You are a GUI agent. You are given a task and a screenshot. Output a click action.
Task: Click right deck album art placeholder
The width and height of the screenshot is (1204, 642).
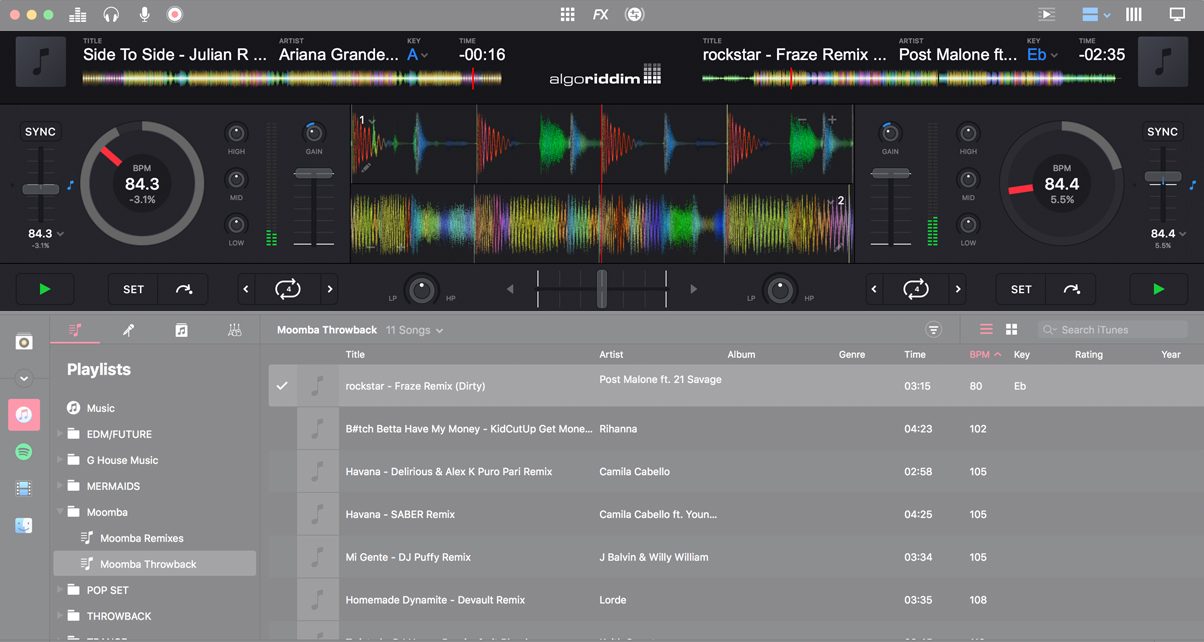pos(1162,62)
